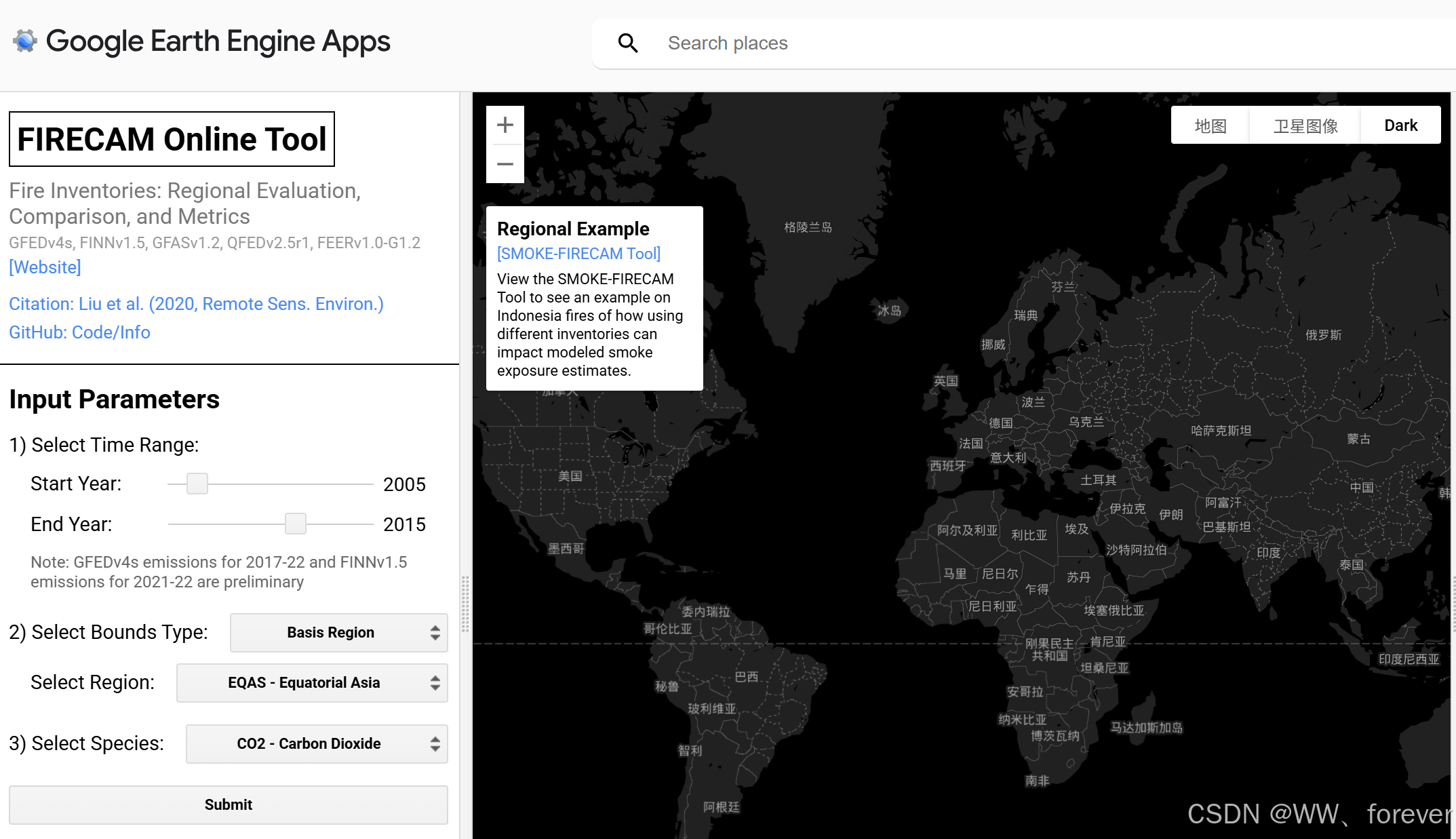This screenshot has height=839, width=1456.
Task: Open the Liu et al. citation link
Action: tap(196, 304)
